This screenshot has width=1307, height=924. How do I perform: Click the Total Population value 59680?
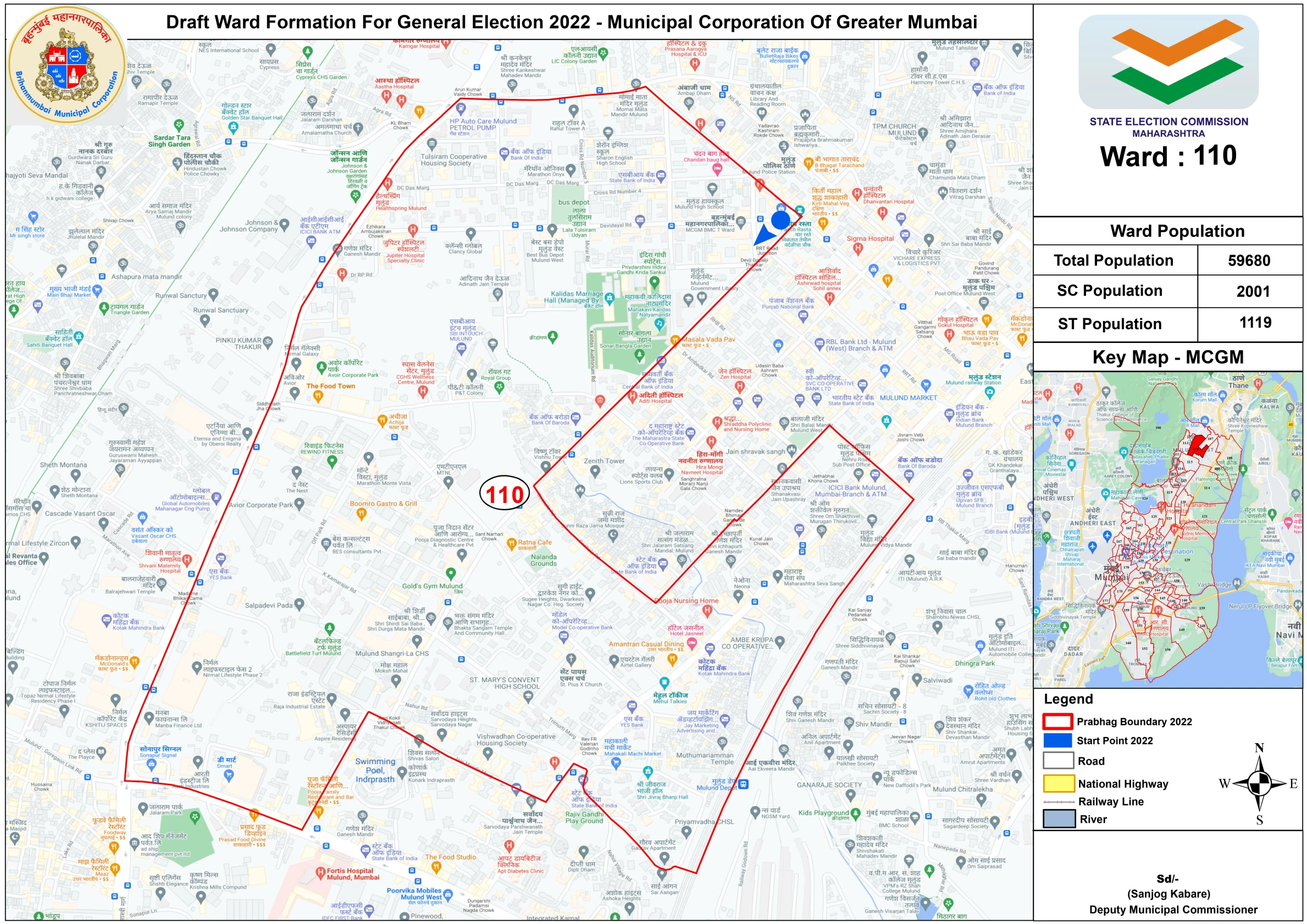(1248, 261)
